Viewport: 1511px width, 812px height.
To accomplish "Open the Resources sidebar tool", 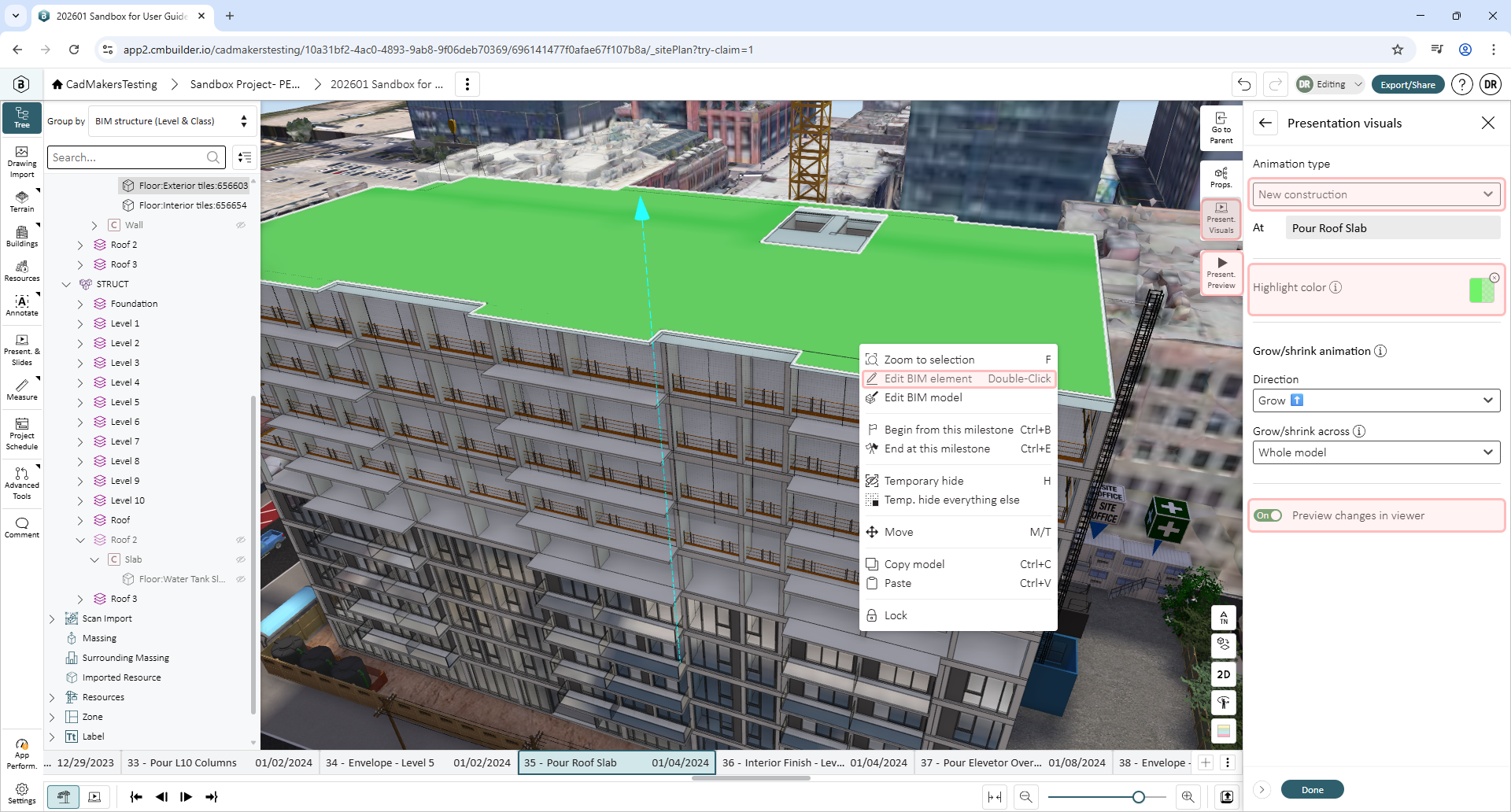I will (x=22, y=271).
